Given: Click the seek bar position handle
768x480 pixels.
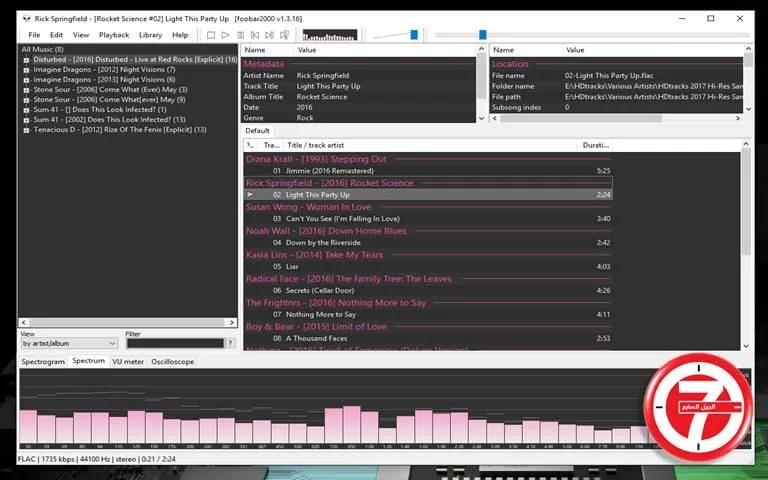Looking at the screenshot, I should click(482, 35).
